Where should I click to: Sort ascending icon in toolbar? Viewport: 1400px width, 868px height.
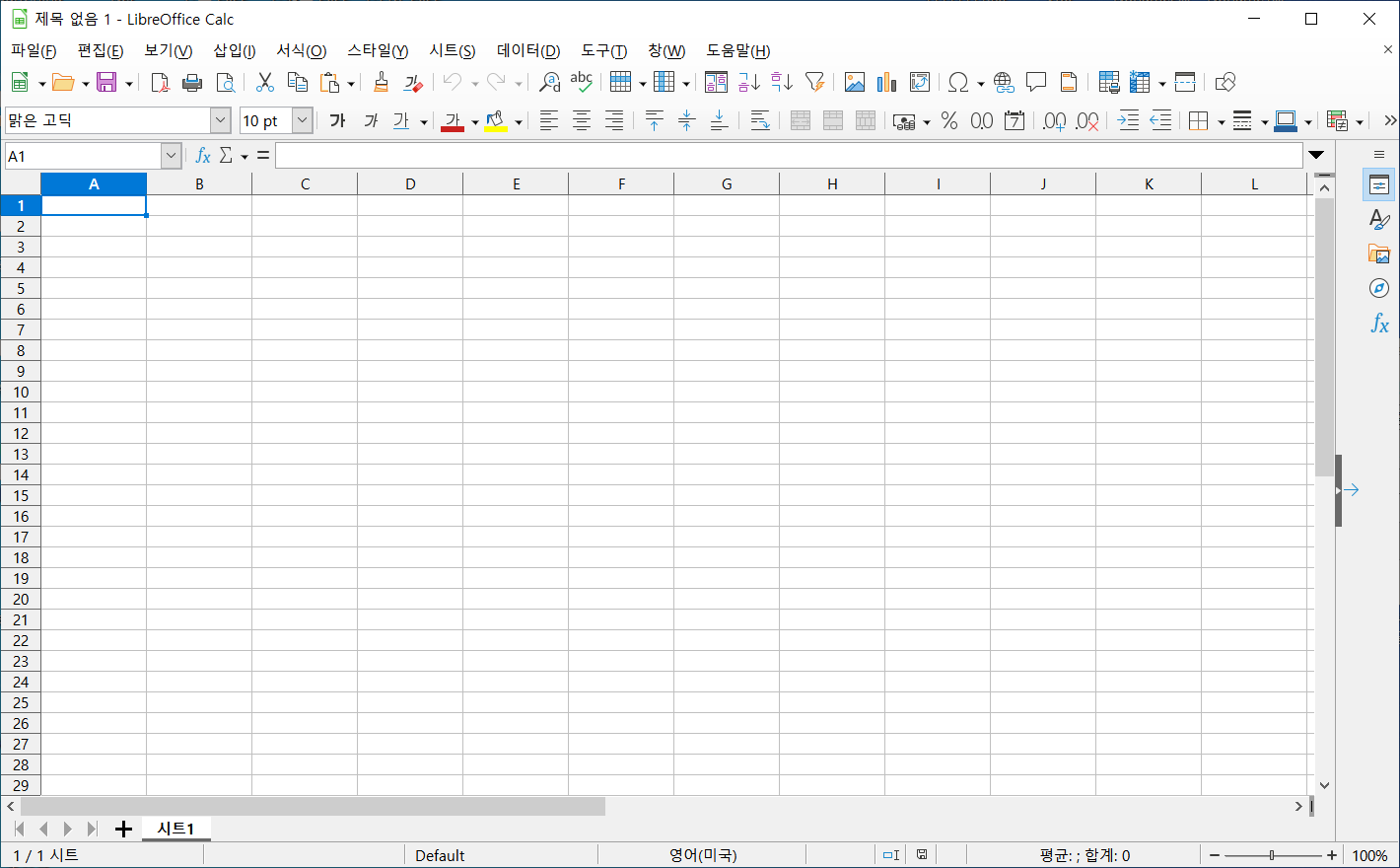click(x=749, y=83)
